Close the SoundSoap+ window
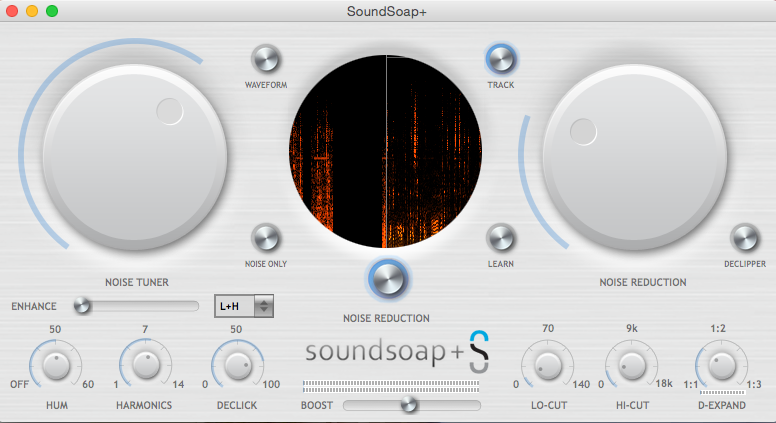776x423 pixels. [12, 11]
